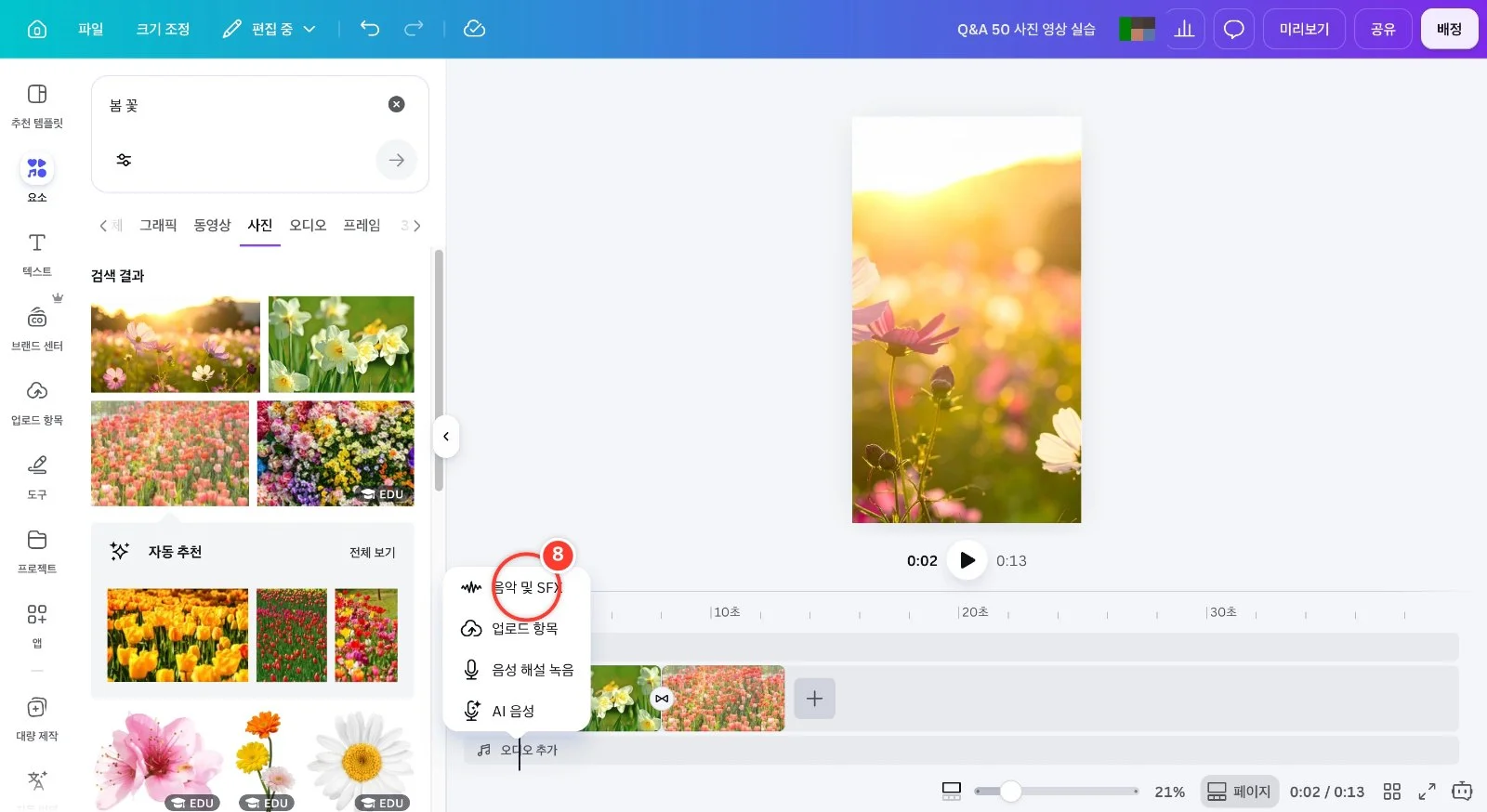This screenshot has width=1487, height=812.
Task: Open 브랜드 센터 panel
Action: pos(37,329)
